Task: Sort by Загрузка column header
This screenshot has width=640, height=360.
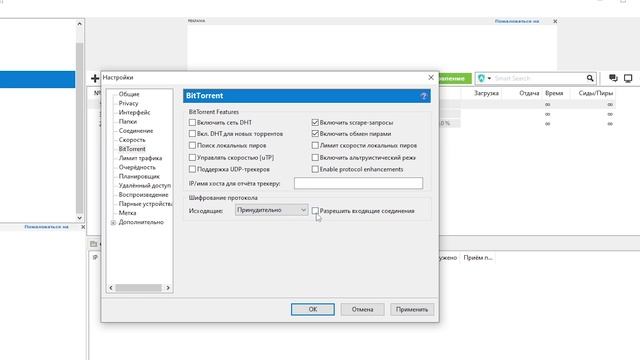Action: (486, 93)
